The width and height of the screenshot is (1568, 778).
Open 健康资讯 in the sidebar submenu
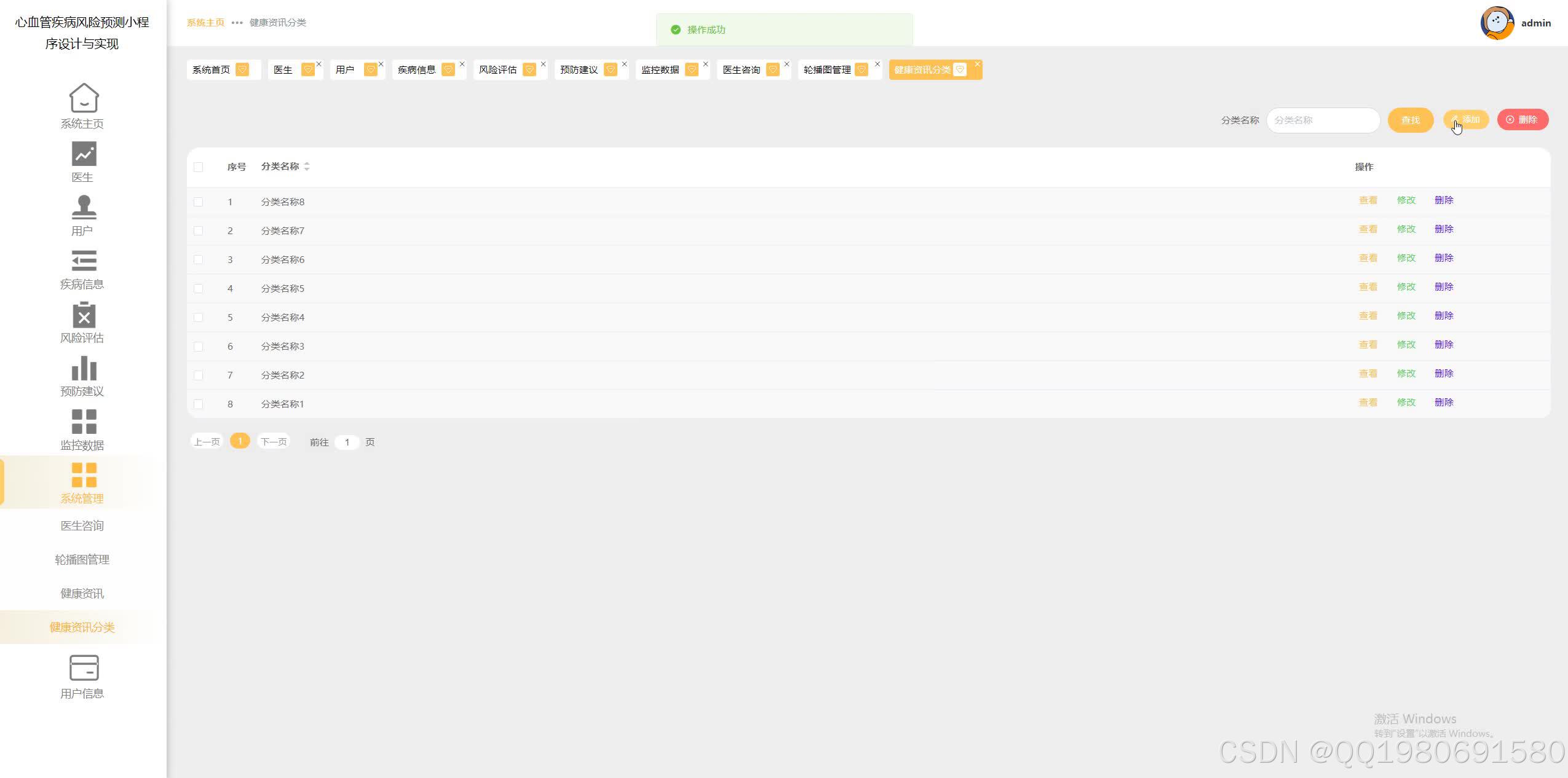tap(82, 594)
